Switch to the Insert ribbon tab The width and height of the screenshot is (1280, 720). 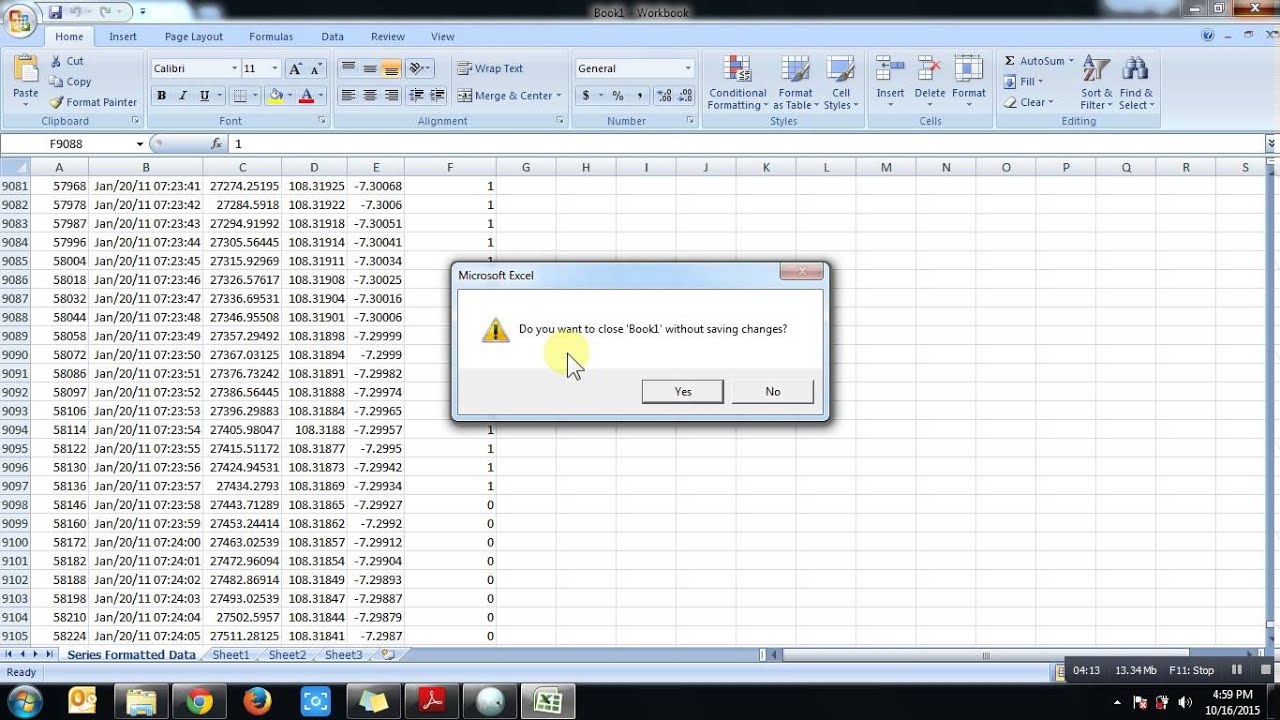click(123, 37)
